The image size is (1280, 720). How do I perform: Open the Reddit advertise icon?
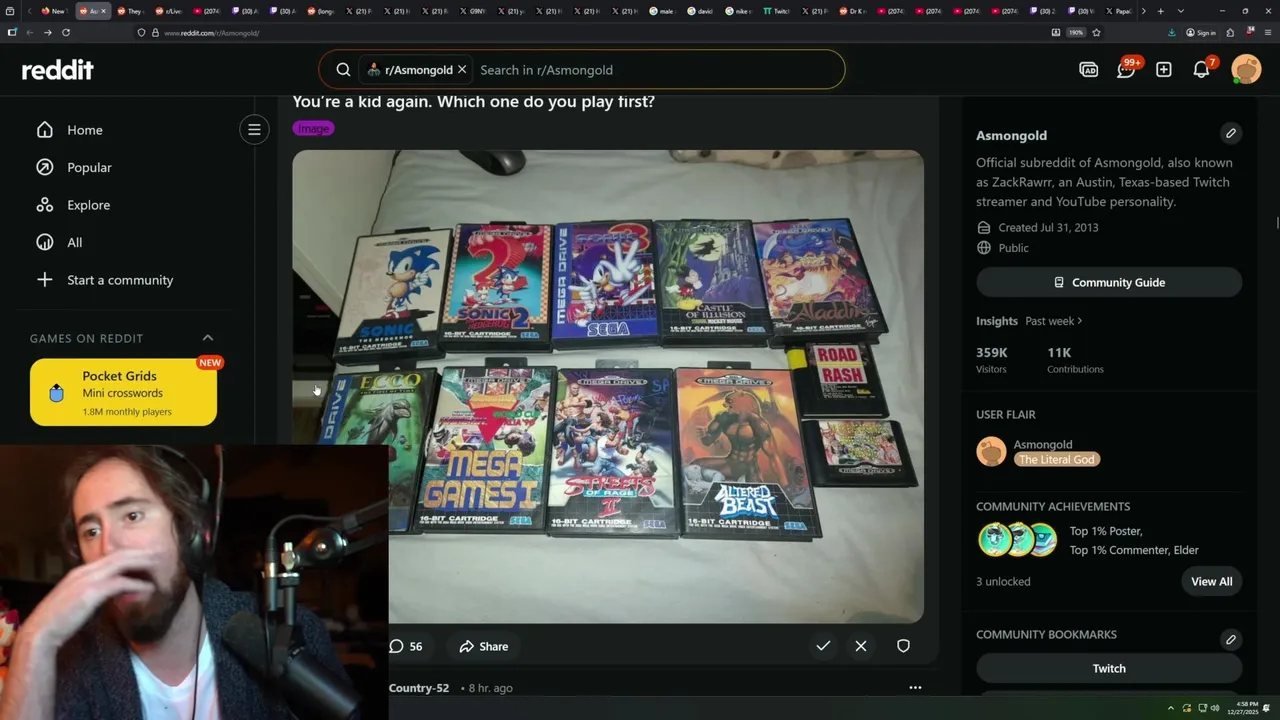(x=1089, y=69)
